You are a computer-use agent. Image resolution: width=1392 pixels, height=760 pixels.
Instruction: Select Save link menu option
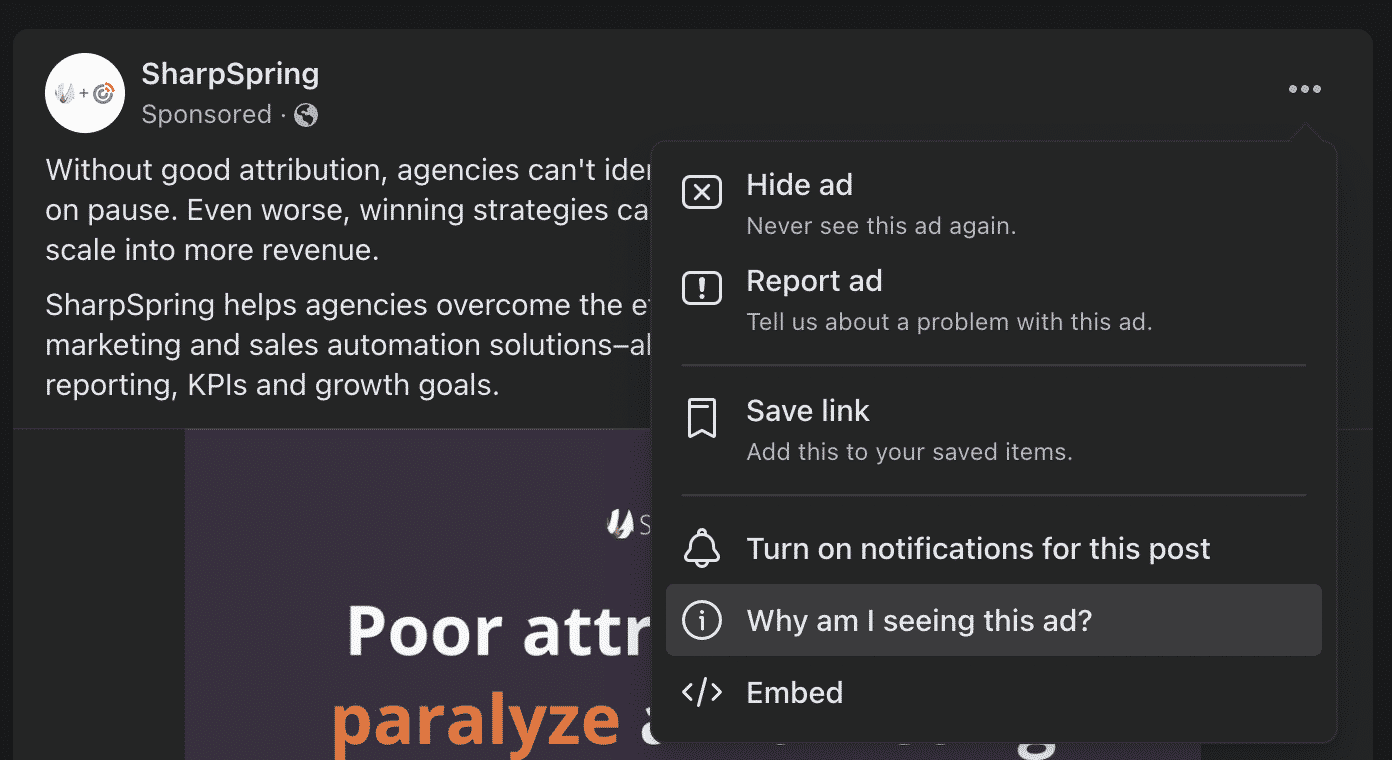pyautogui.click(x=994, y=430)
